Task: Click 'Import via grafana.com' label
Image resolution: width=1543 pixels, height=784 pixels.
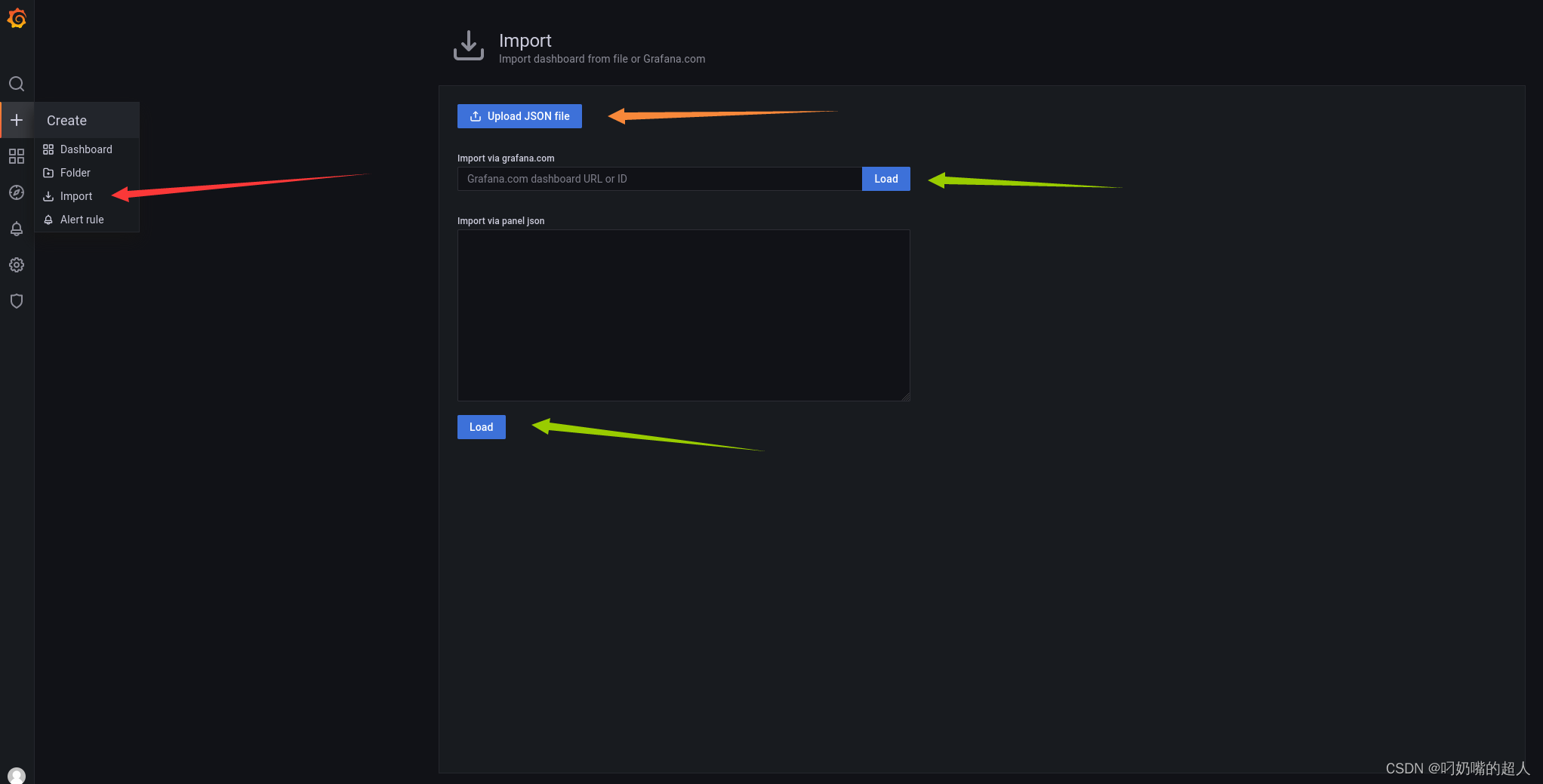Action: [506, 158]
